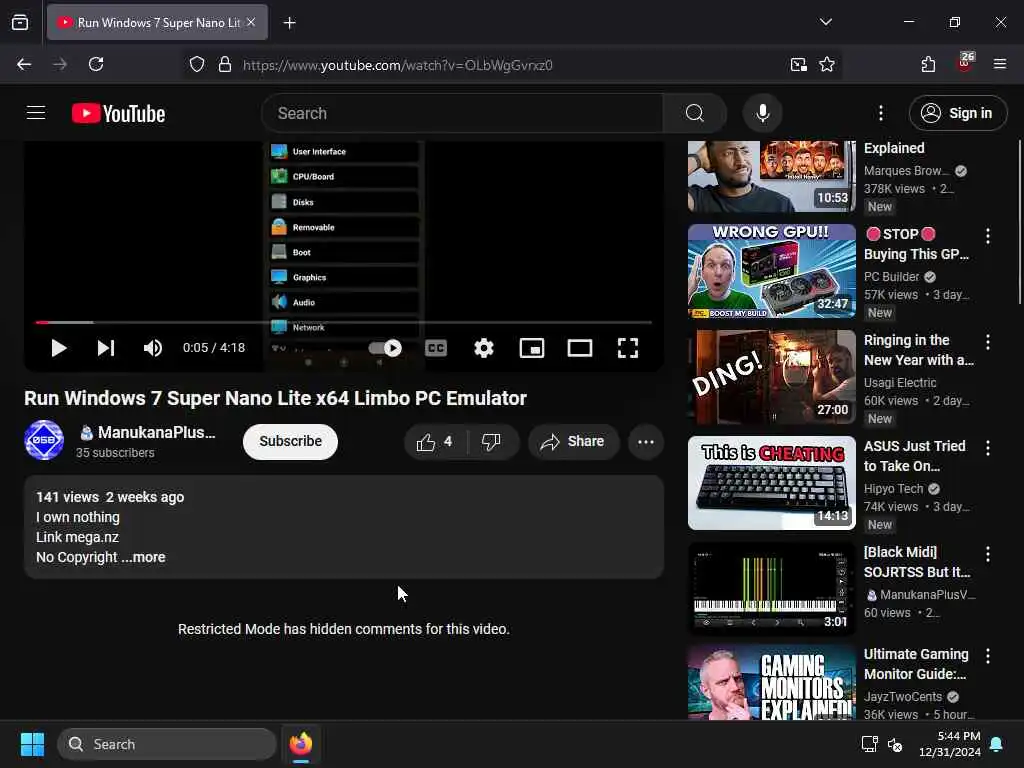Open Windows Start menu
Viewport: 1024px width, 768px height.
pyautogui.click(x=33, y=744)
